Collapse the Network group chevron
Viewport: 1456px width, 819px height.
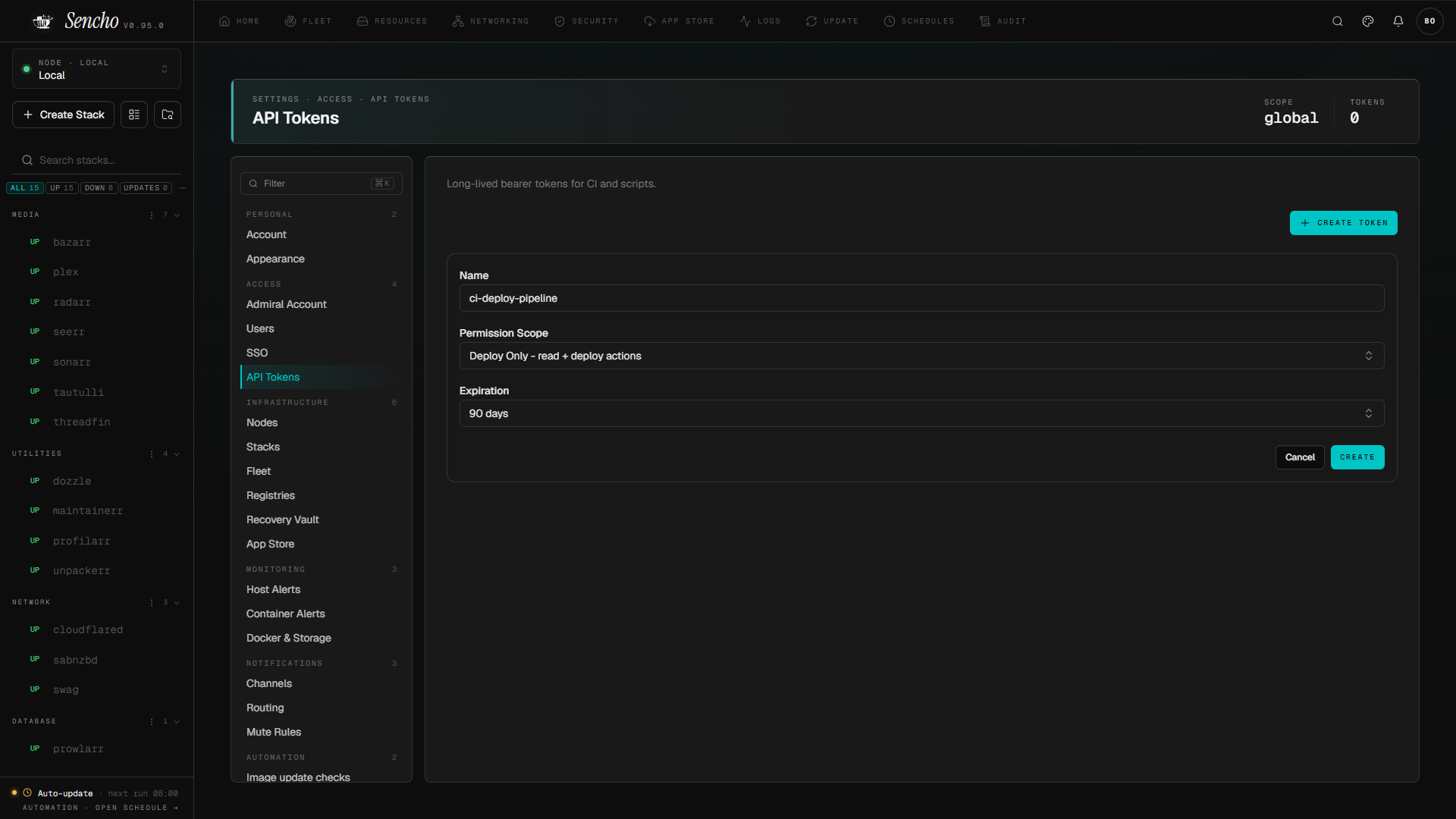[177, 603]
